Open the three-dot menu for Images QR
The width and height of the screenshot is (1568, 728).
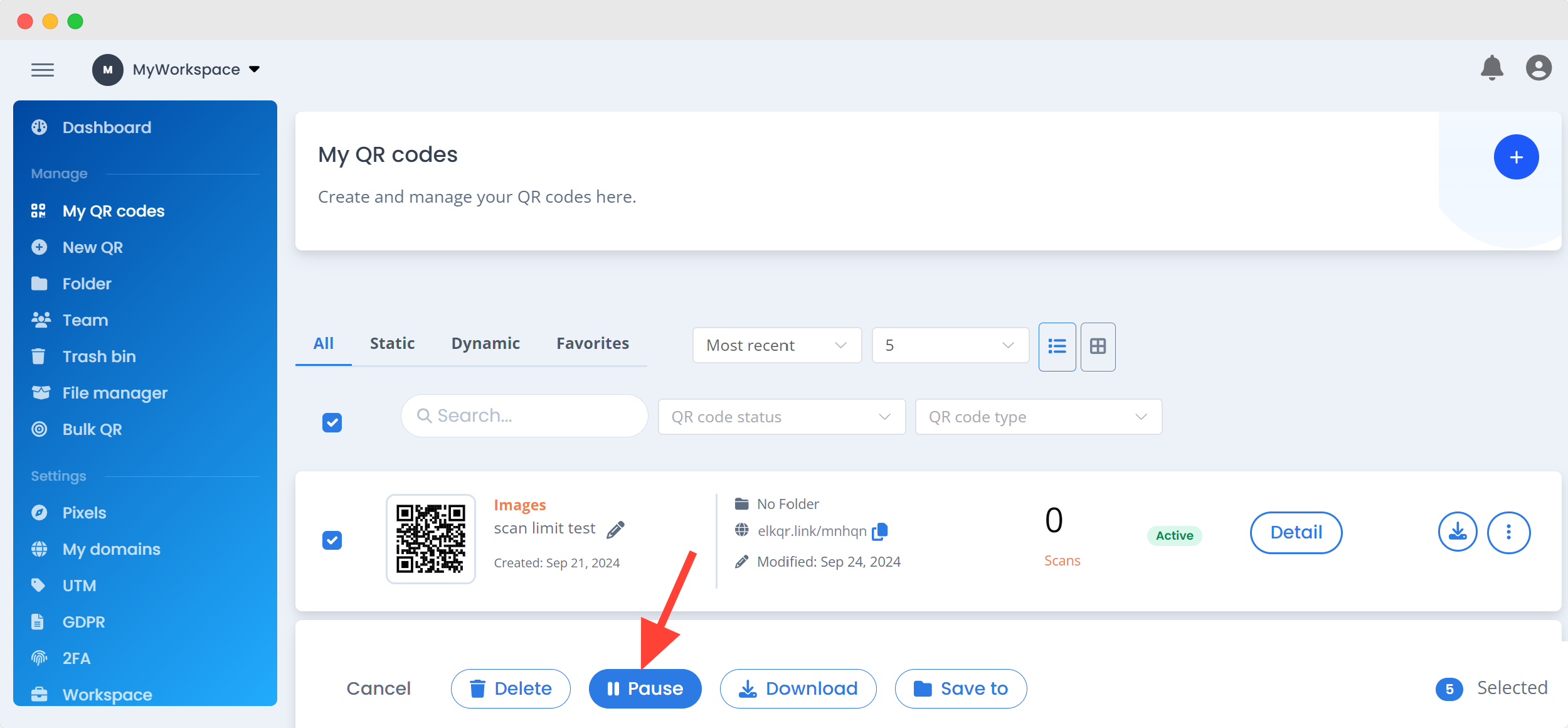[x=1509, y=532]
